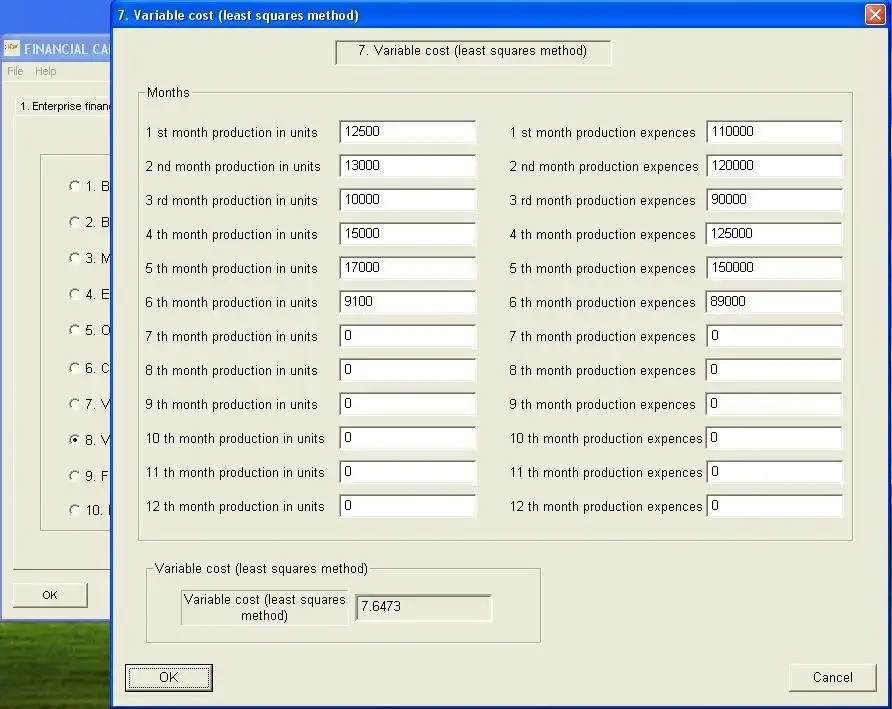Click the dialog heading label box
Image resolution: width=892 pixels, height=709 pixels.
[x=473, y=52]
